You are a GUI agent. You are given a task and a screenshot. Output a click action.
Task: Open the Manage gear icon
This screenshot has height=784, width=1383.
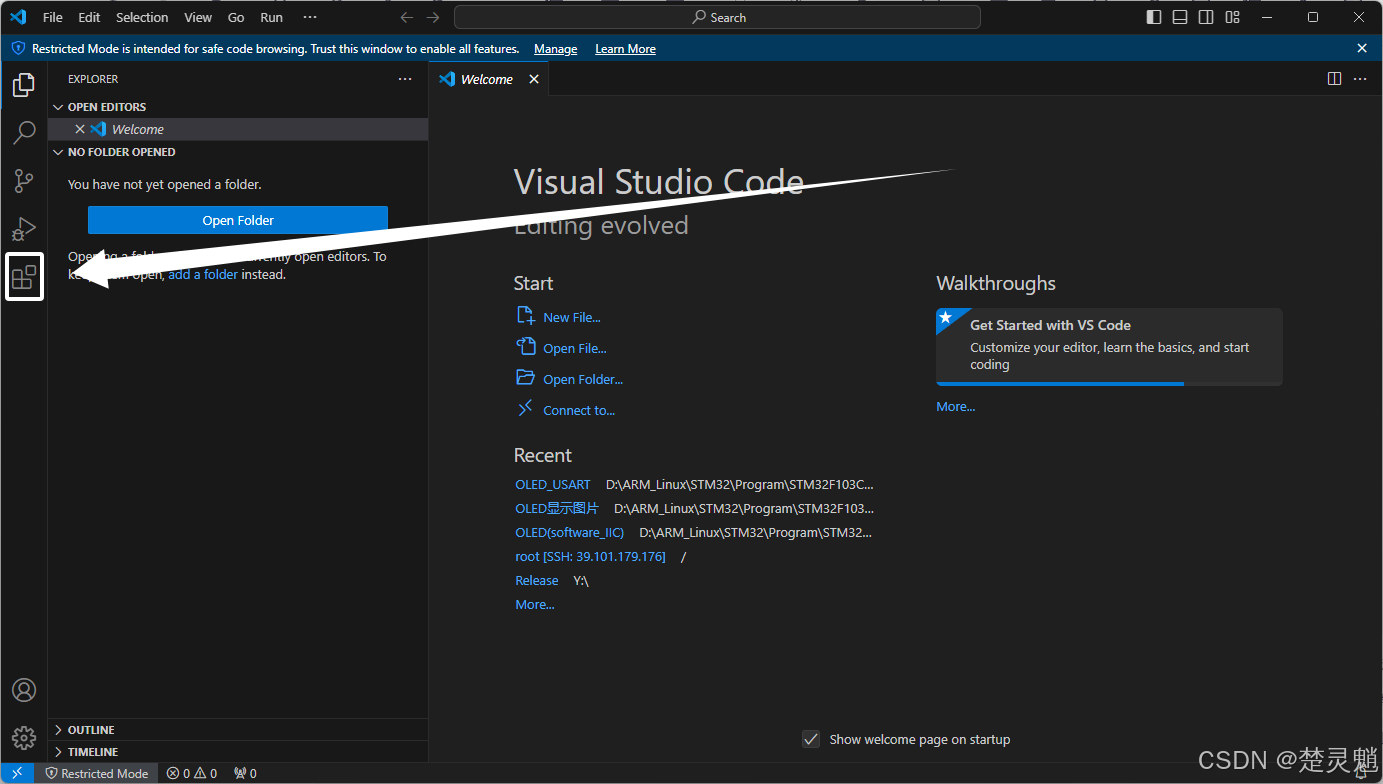[24, 738]
